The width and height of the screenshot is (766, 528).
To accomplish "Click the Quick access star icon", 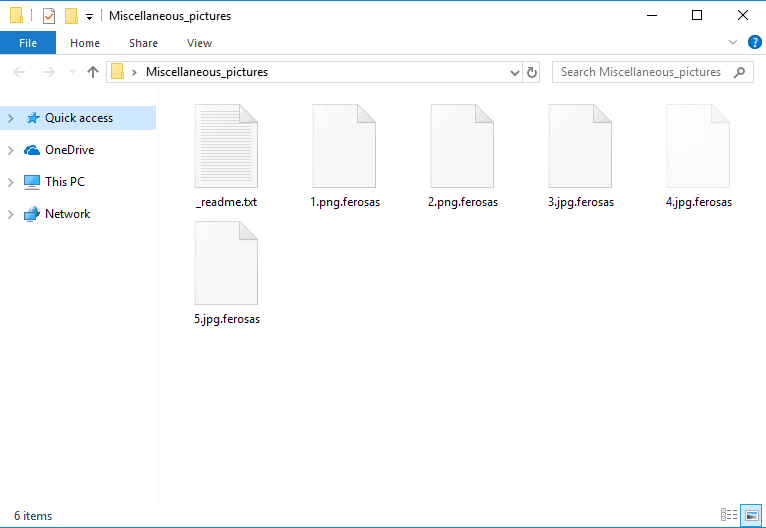I will (x=33, y=118).
